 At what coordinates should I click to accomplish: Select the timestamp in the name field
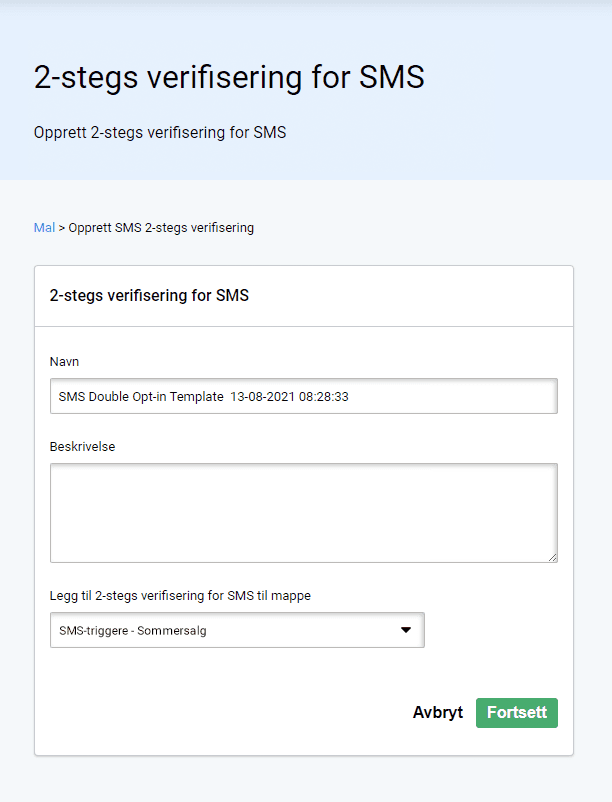(x=280, y=396)
